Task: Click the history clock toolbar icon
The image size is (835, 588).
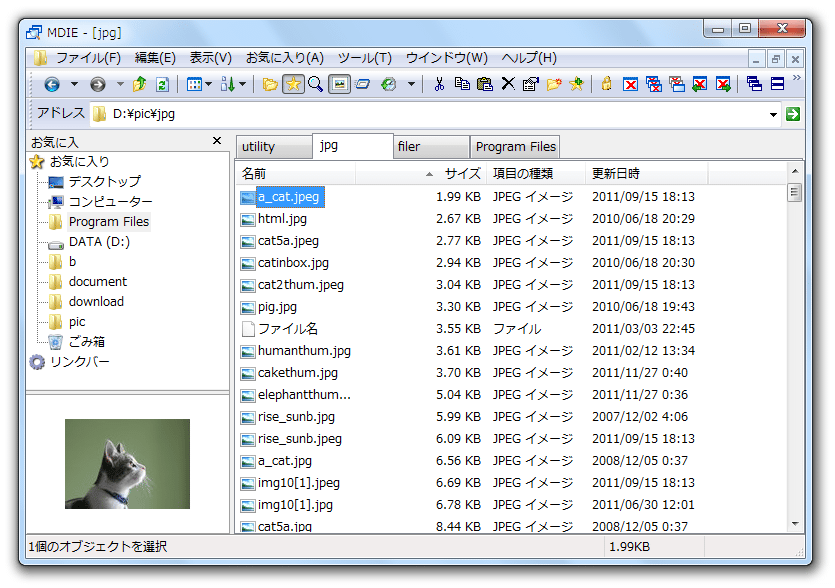Action: click(x=389, y=84)
